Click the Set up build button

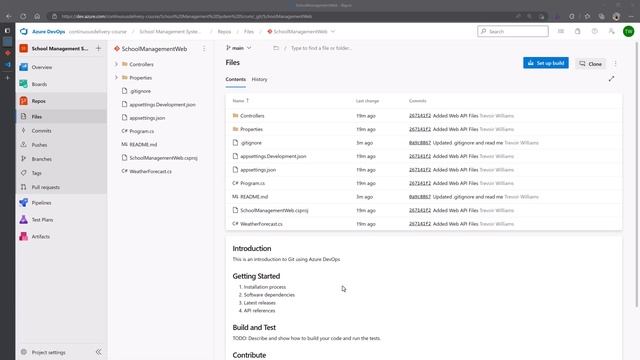pyautogui.click(x=546, y=63)
